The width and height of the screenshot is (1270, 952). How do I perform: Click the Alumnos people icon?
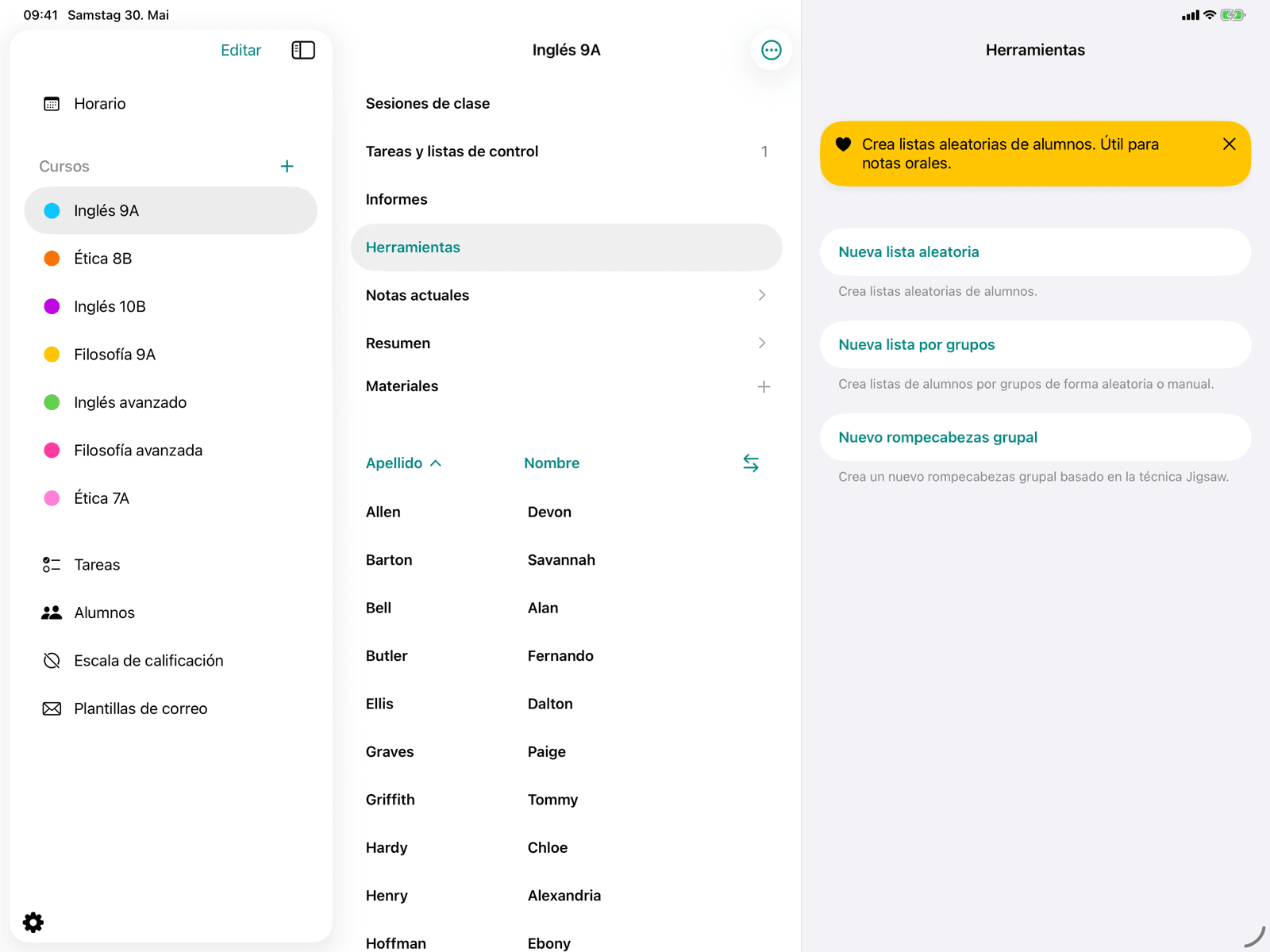(x=52, y=612)
